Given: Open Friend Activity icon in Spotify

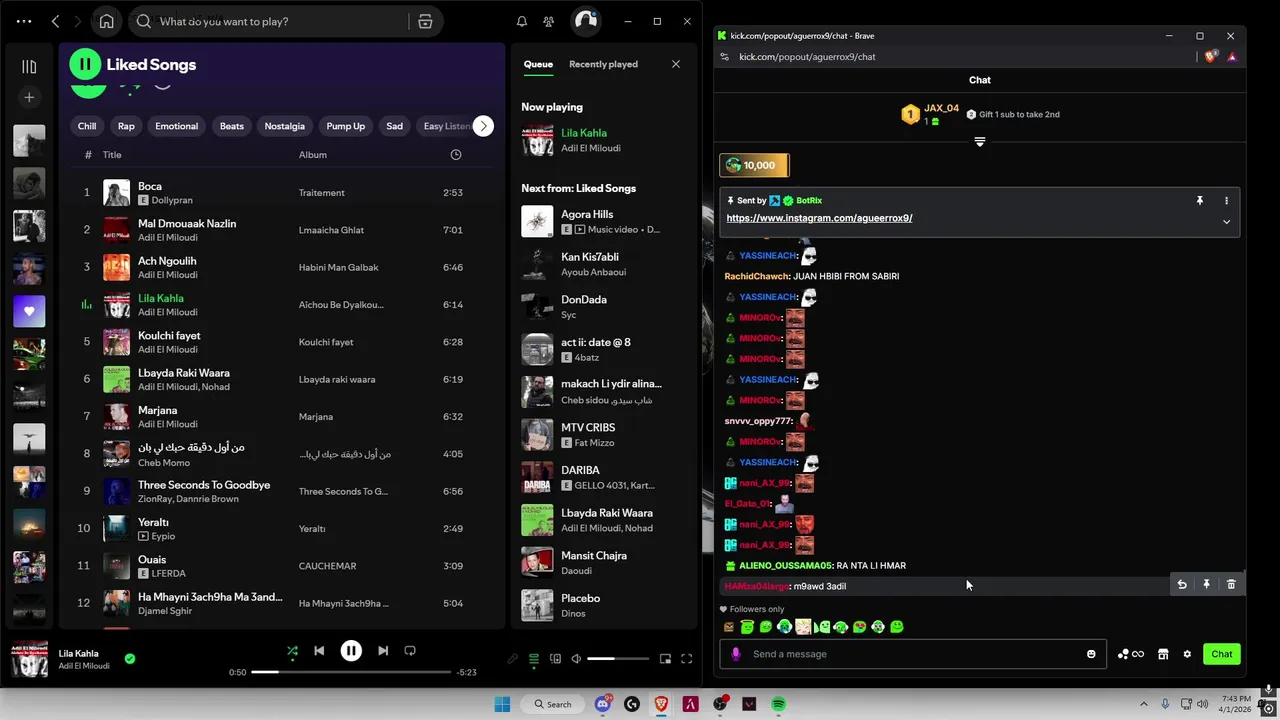Looking at the screenshot, I should coord(549,21).
